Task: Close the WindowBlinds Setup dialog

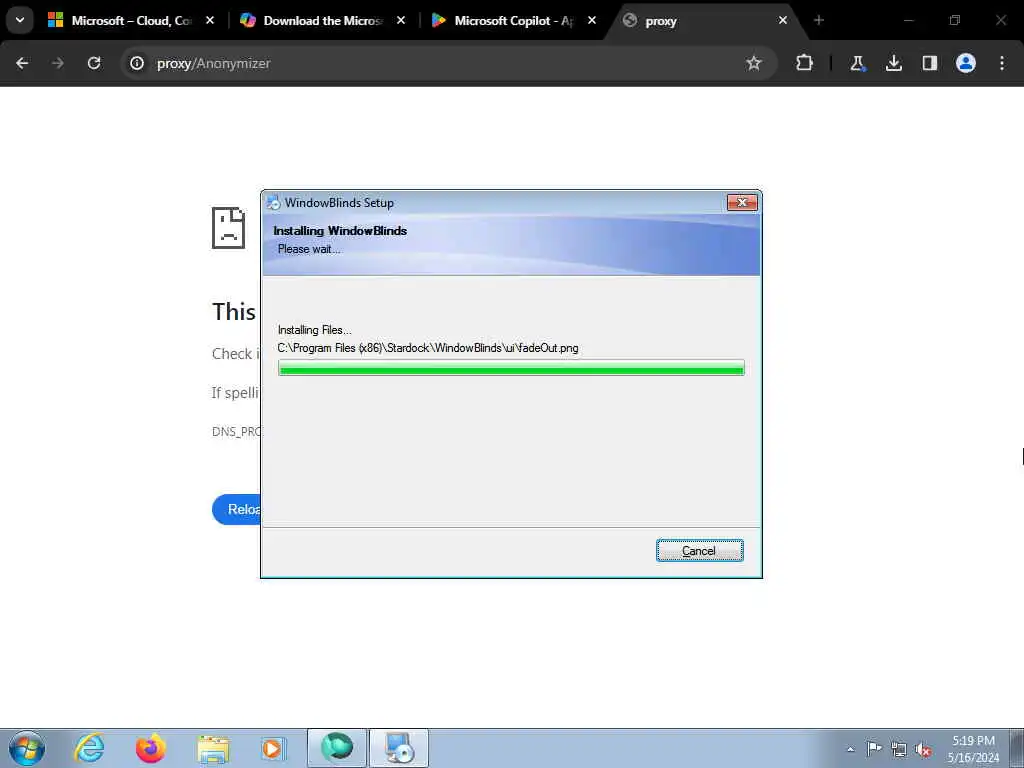Action: pyautogui.click(x=742, y=202)
